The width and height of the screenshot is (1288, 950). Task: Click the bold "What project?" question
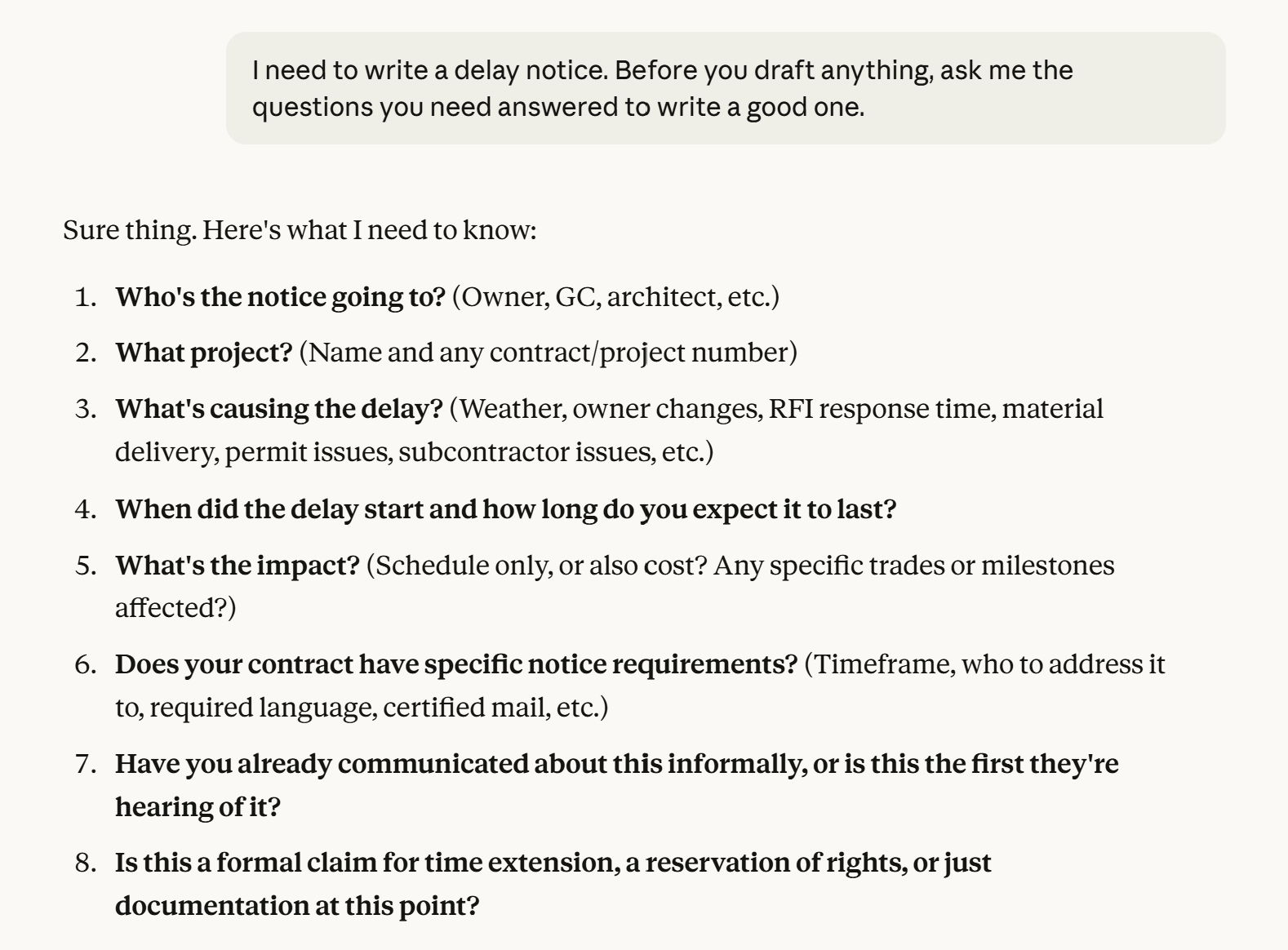pos(203,353)
